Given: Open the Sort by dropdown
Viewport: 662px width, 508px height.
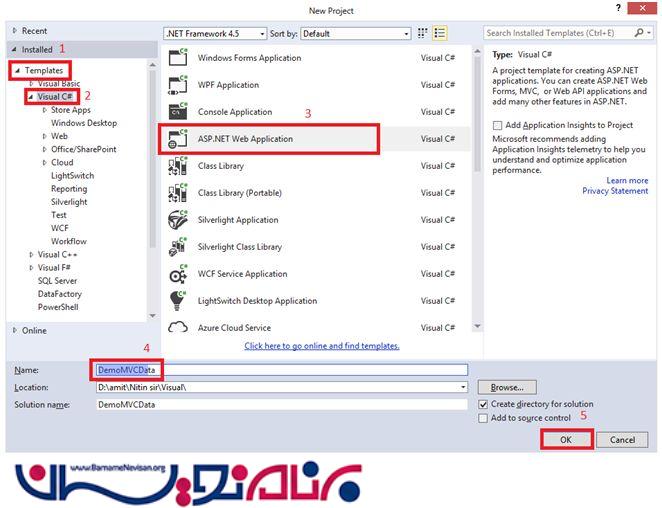Looking at the screenshot, I should tap(406, 33).
